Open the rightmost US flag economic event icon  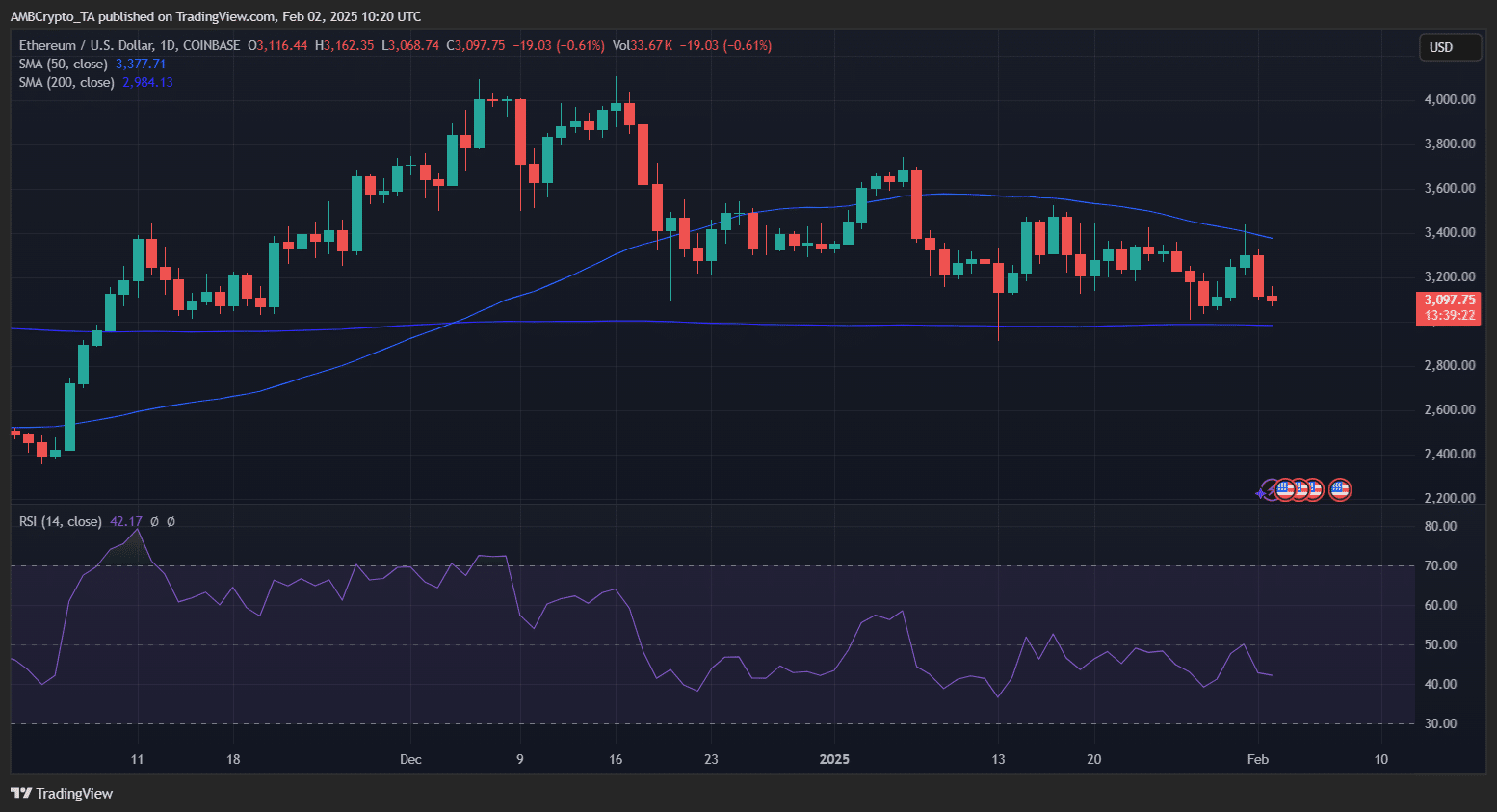(x=1339, y=489)
